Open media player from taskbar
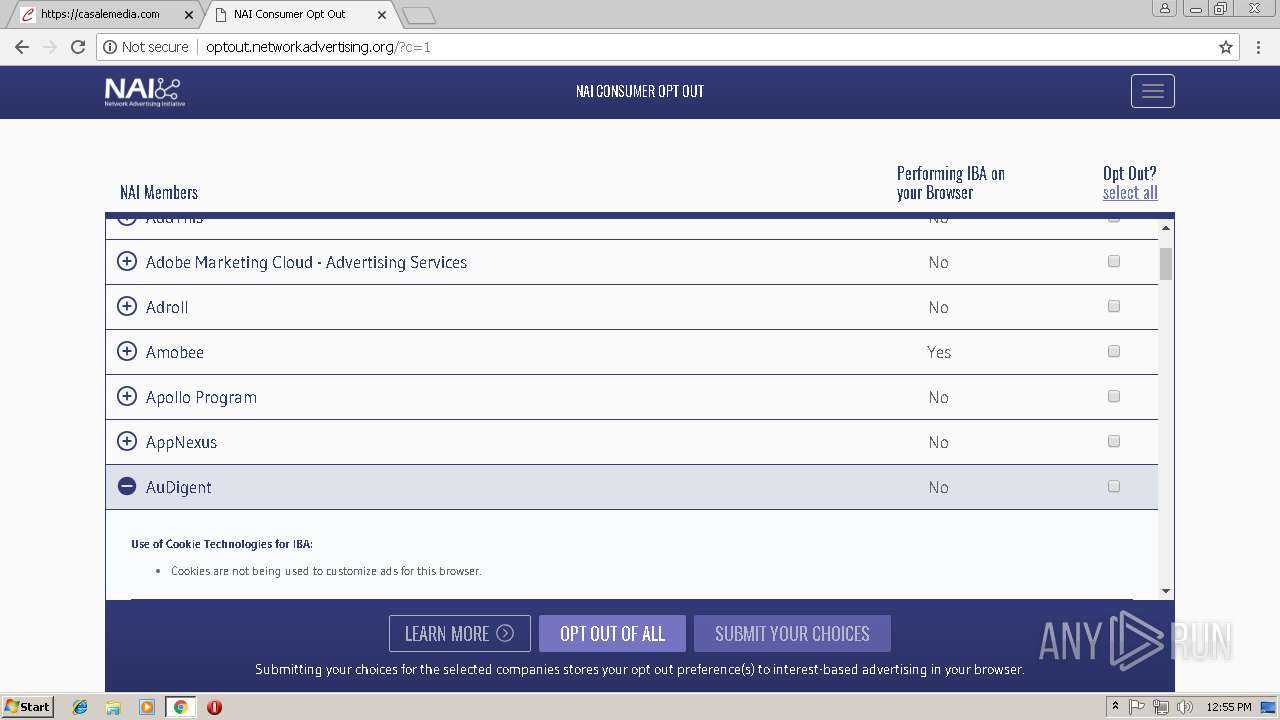This screenshot has height=720, width=1280. pyautogui.click(x=147, y=707)
